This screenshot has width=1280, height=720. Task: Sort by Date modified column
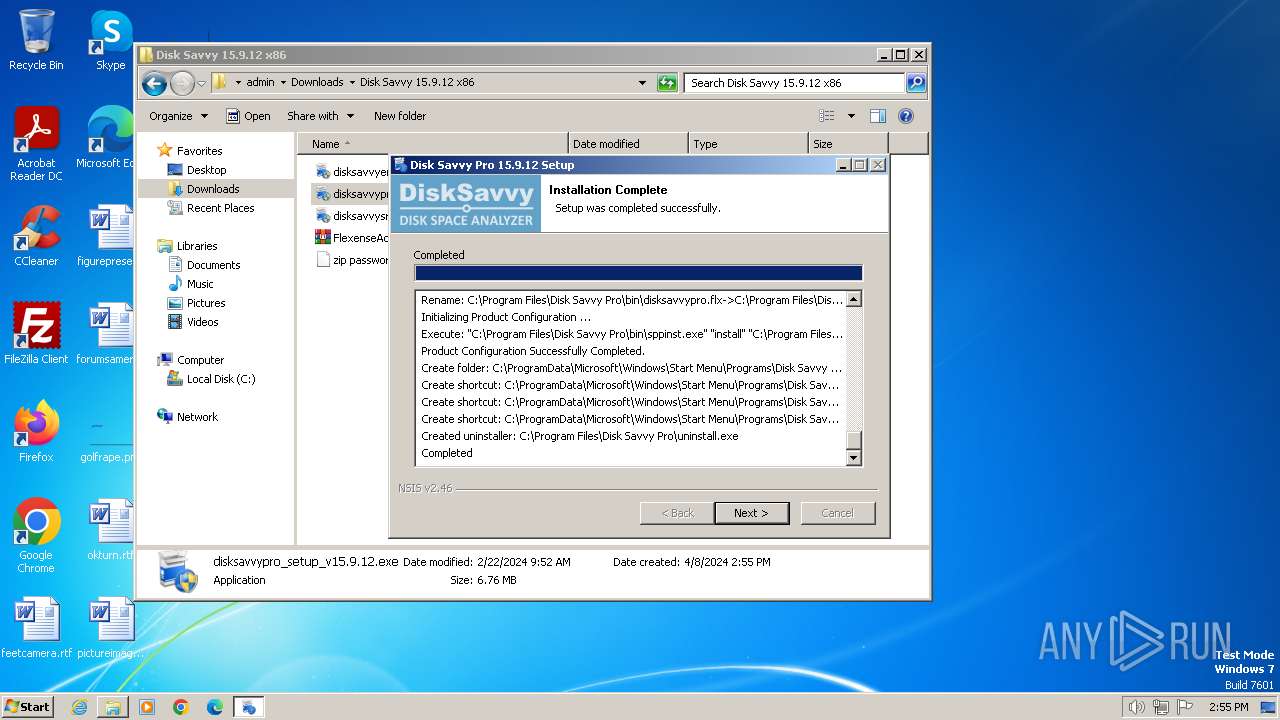pyautogui.click(x=628, y=144)
